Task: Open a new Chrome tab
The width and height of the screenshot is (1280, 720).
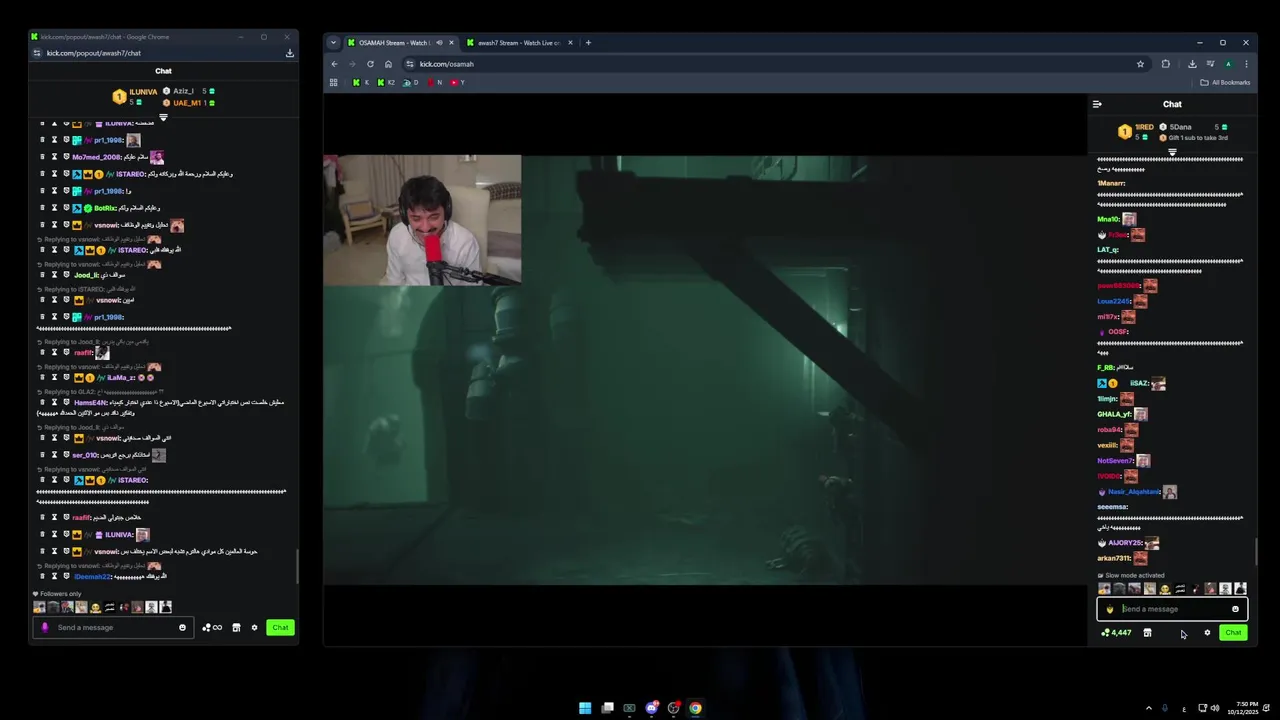Action: click(588, 43)
